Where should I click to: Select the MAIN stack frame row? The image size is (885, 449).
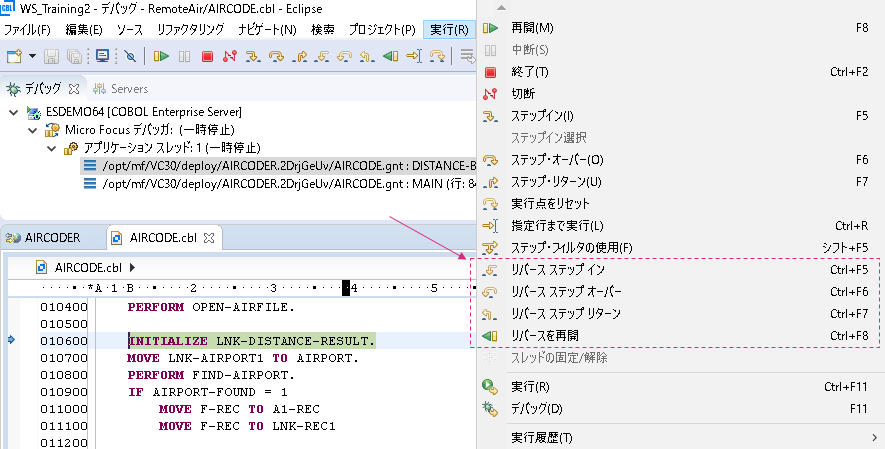click(279, 184)
